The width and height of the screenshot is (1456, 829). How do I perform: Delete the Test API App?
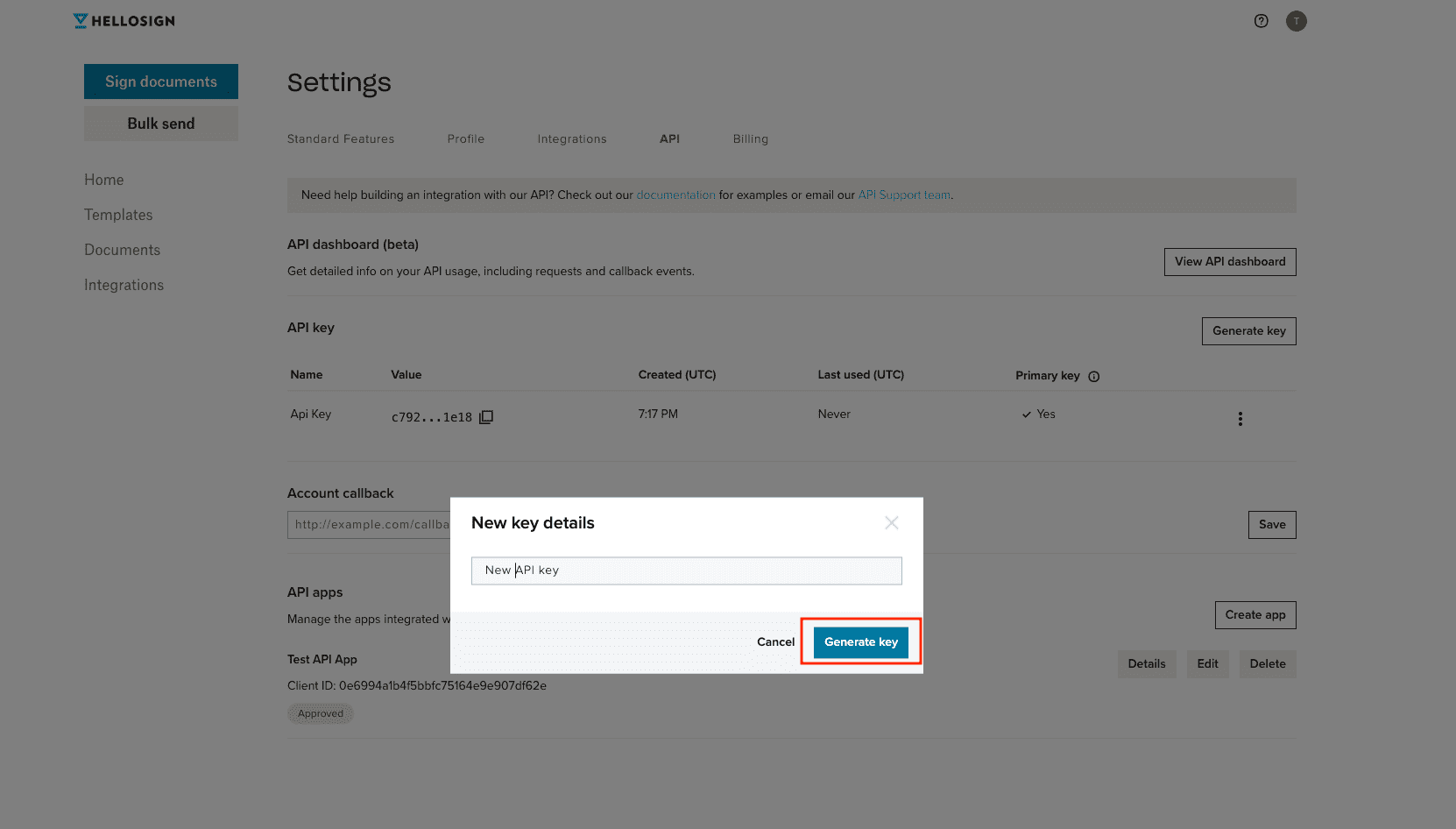click(1267, 663)
